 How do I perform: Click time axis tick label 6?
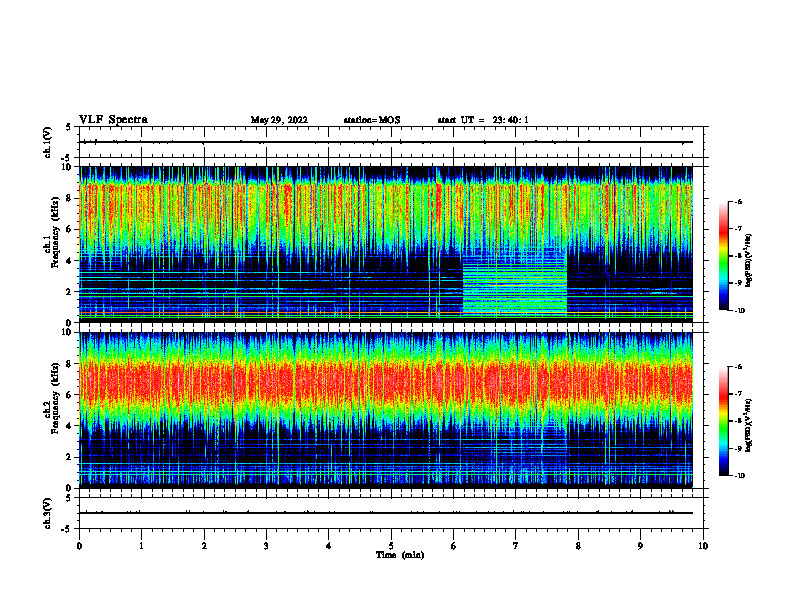[x=454, y=546]
